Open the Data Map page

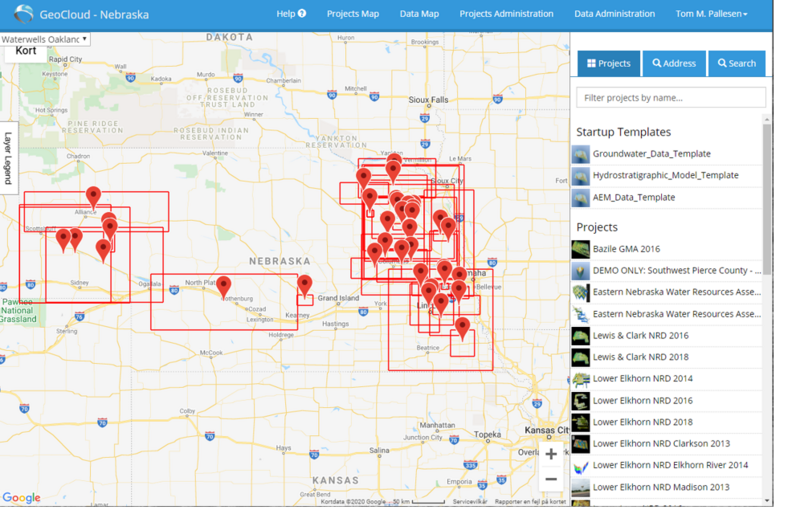tap(419, 14)
